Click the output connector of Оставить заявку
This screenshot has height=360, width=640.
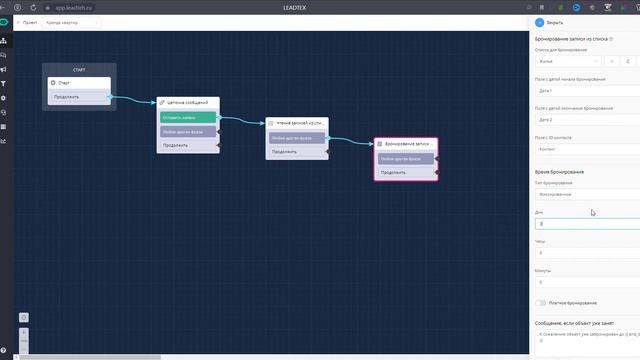tap(219, 118)
